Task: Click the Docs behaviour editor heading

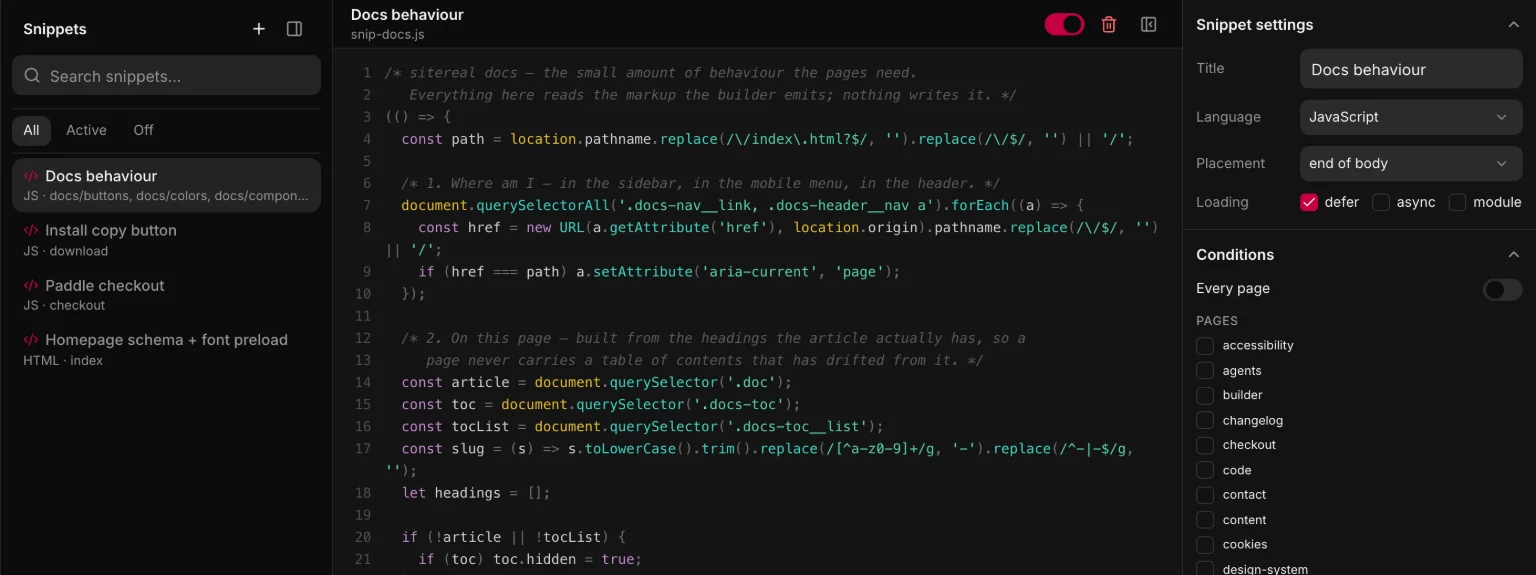Action: 407,15
